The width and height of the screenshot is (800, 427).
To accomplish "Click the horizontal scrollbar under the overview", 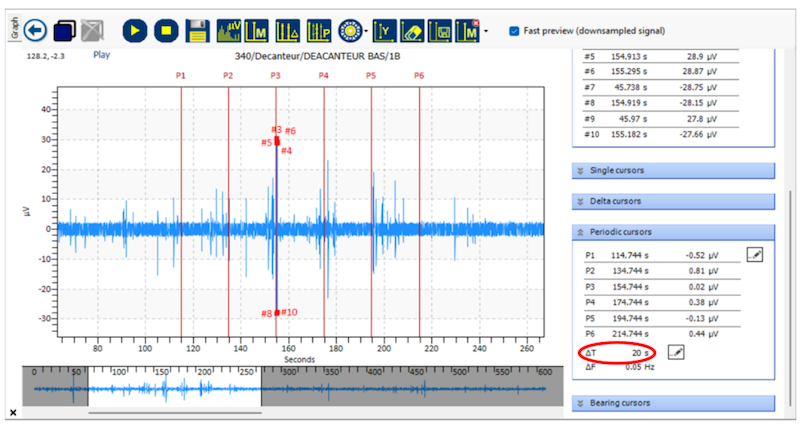I will pos(150,412).
